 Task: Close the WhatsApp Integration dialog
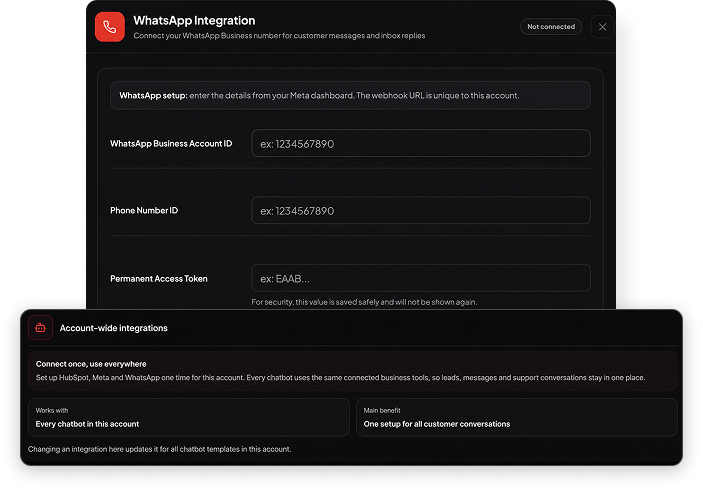(602, 27)
